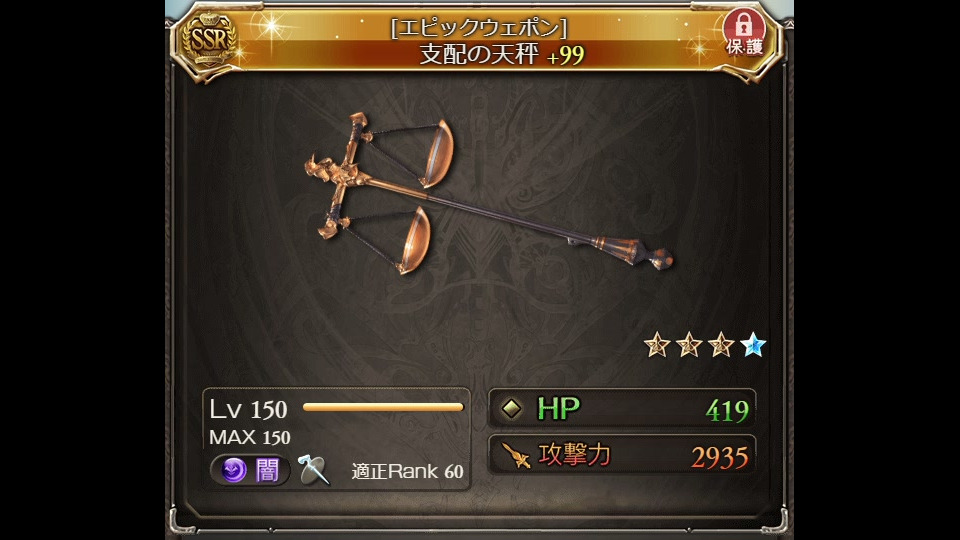The width and height of the screenshot is (960, 540).
Task: Click the SSR rarity badge
Action: coord(209,40)
